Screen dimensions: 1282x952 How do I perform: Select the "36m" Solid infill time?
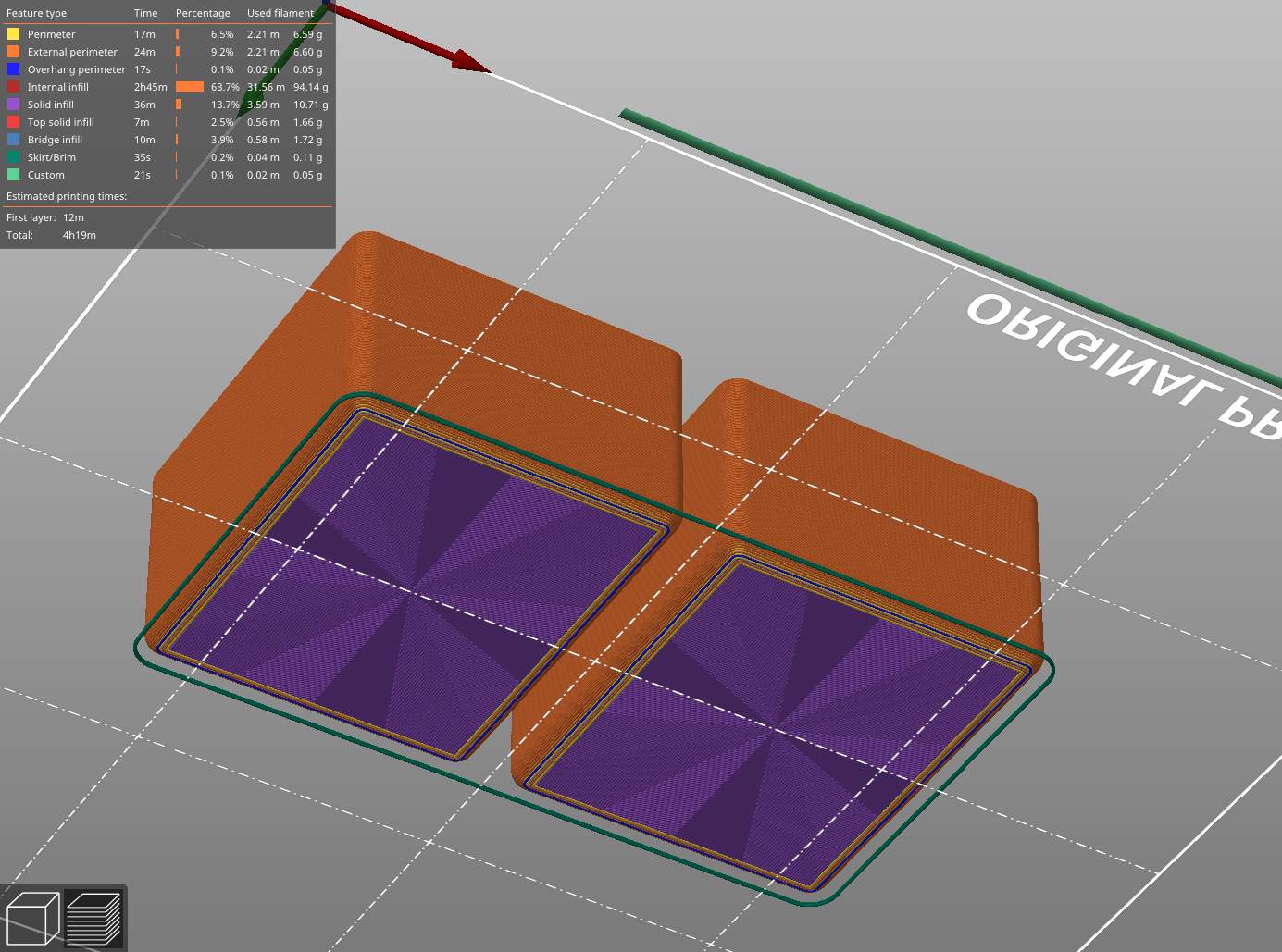(144, 105)
